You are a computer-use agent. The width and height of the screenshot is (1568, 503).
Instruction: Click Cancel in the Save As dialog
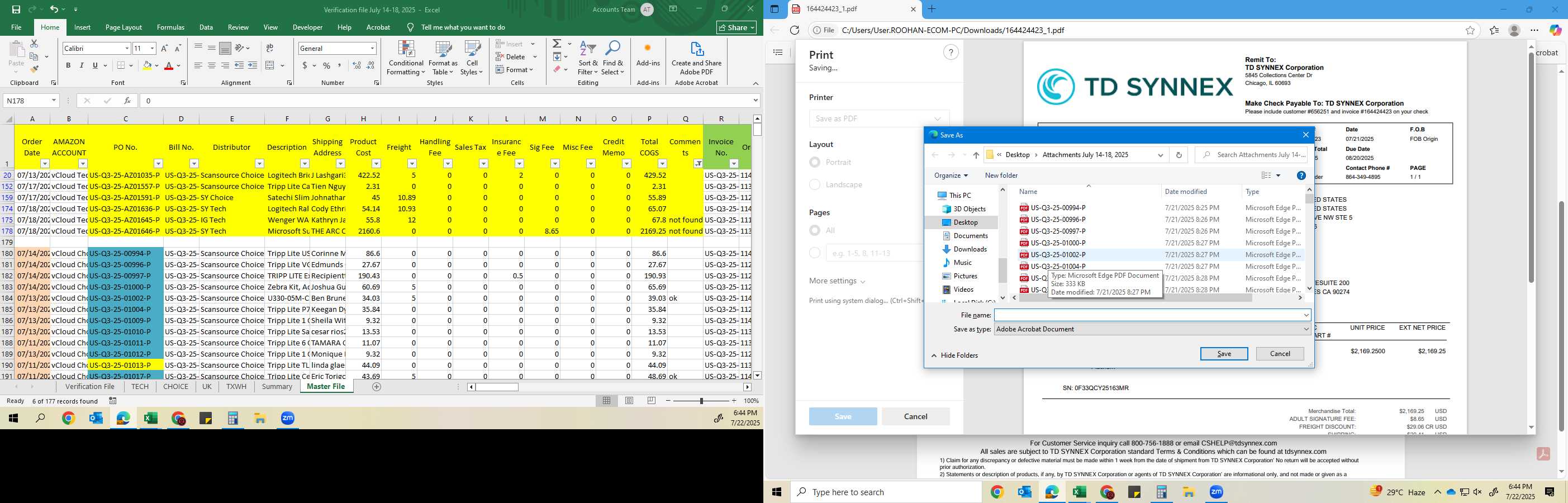[1280, 354]
